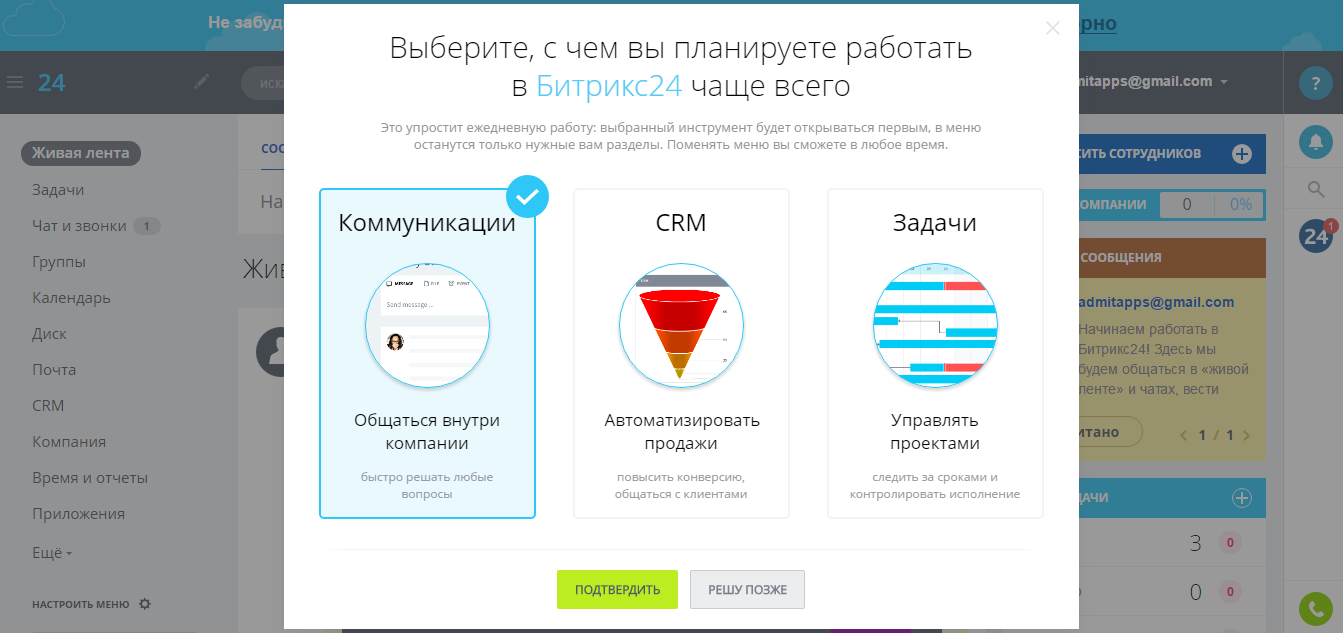Screen dimensions: 1343x633
Task: Click the checkmark on the Коммуникации card
Action: [x=528, y=196]
